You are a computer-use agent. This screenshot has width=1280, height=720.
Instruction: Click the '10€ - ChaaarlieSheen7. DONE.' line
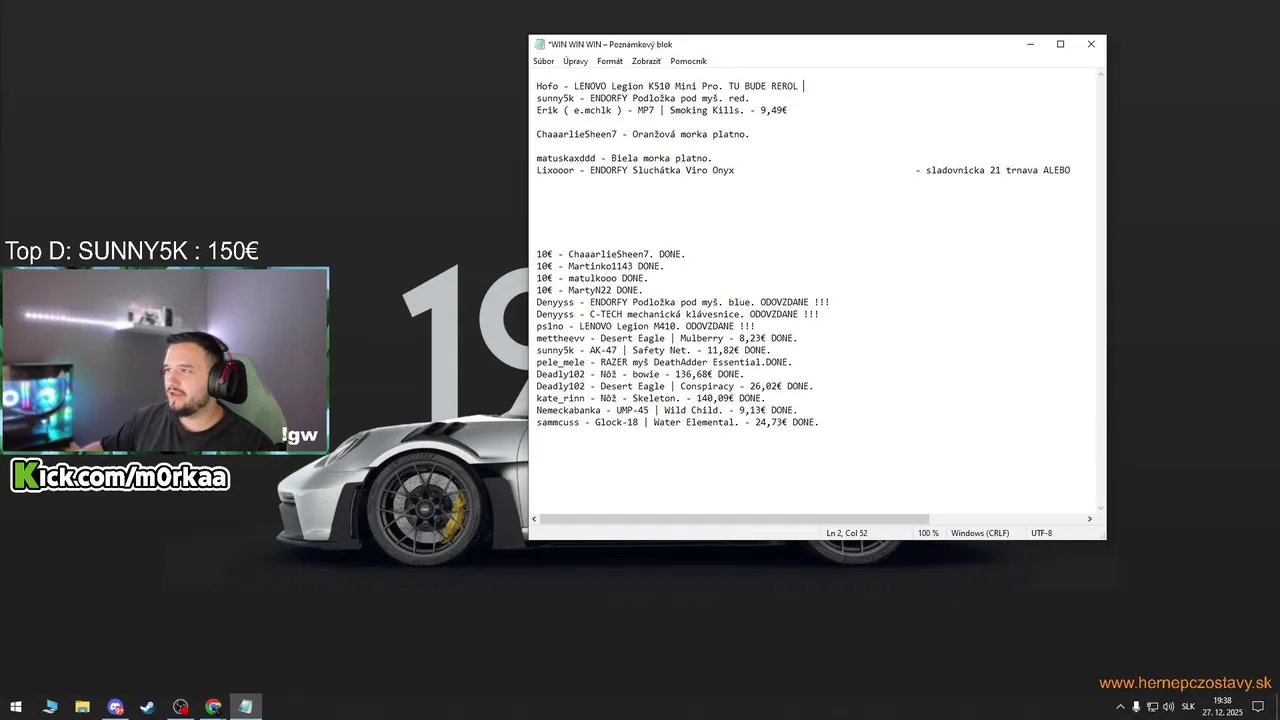point(610,254)
